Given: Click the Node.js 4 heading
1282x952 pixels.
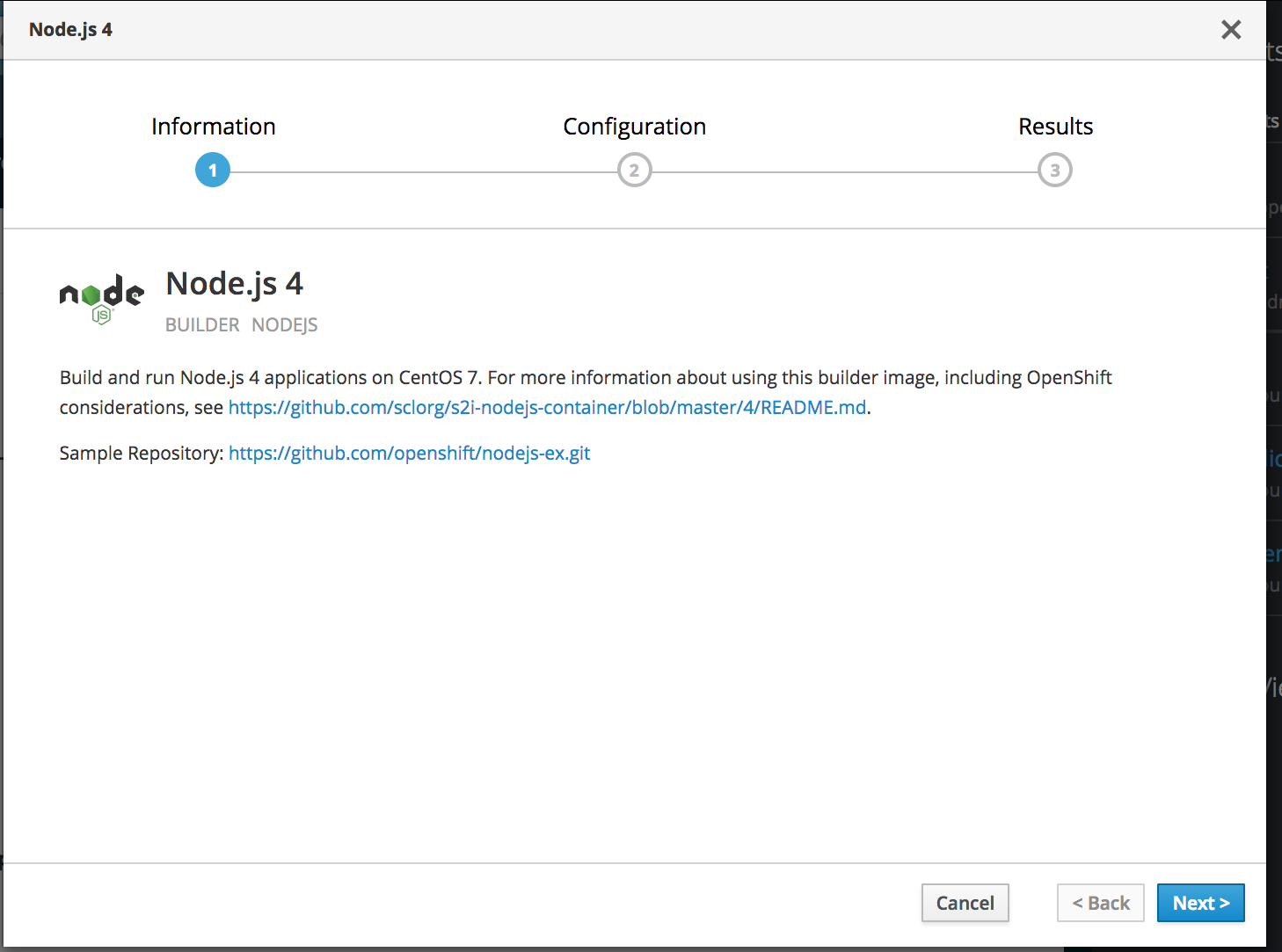Looking at the screenshot, I should pyautogui.click(x=235, y=285).
